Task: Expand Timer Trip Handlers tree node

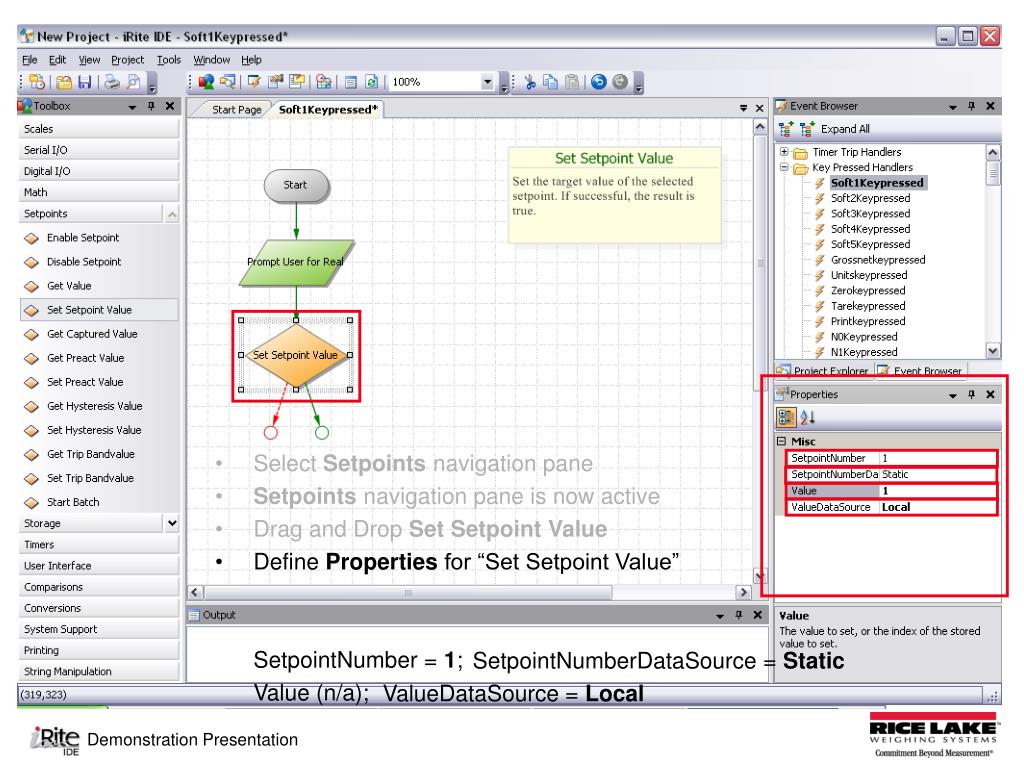Action: point(784,152)
